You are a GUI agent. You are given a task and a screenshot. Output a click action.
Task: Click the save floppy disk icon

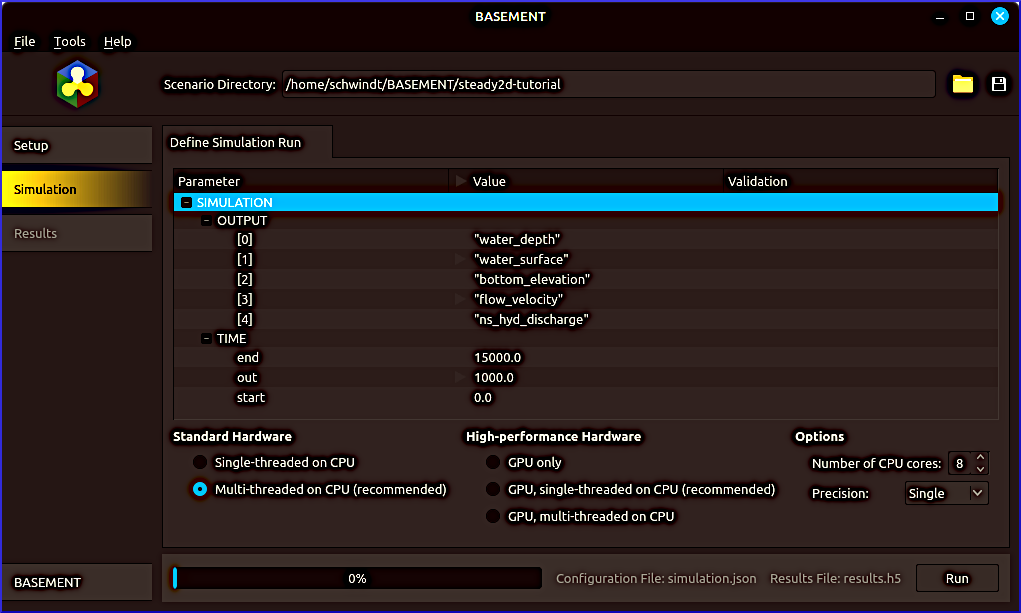(998, 84)
